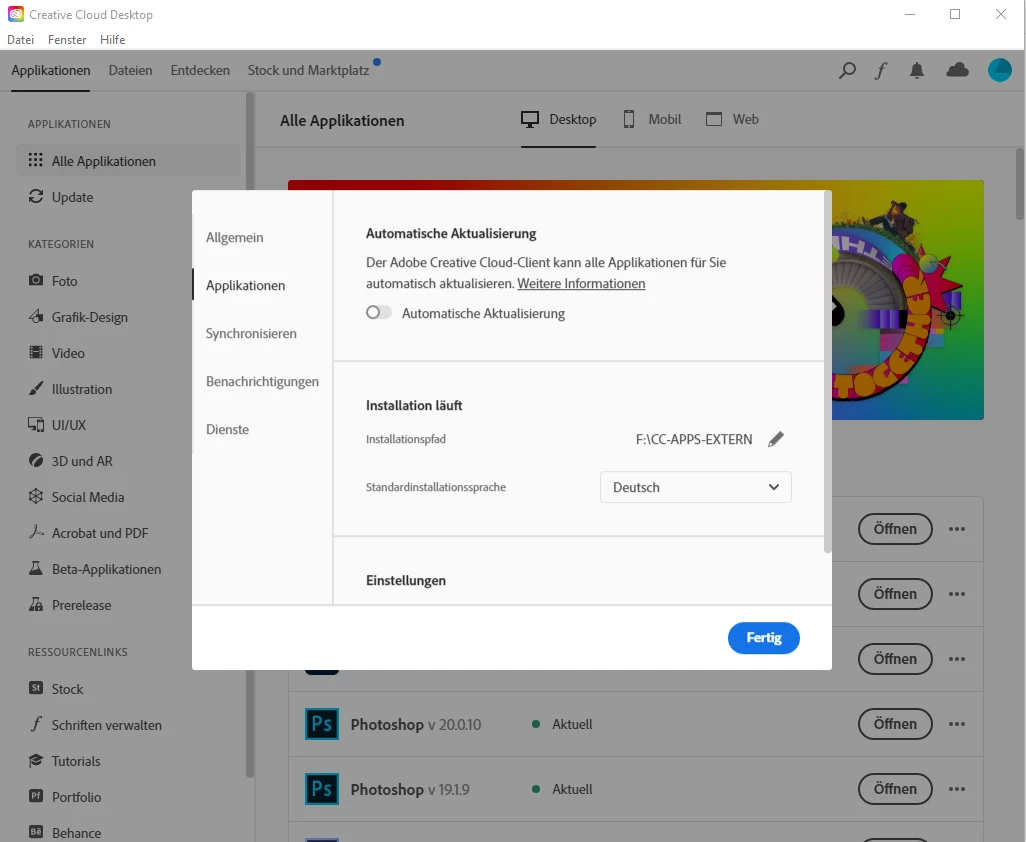The width and height of the screenshot is (1026, 842).
Task: Select the Desktop view tab
Action: pyautogui.click(x=558, y=119)
